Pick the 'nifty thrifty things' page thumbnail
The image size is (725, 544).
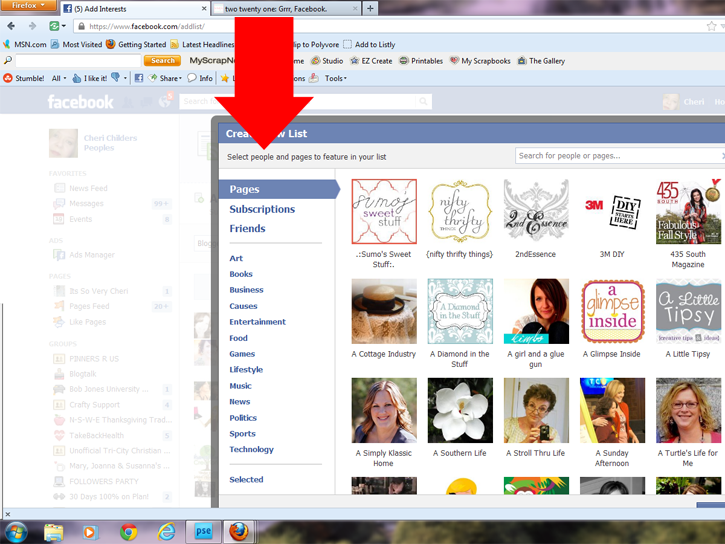tap(460, 211)
